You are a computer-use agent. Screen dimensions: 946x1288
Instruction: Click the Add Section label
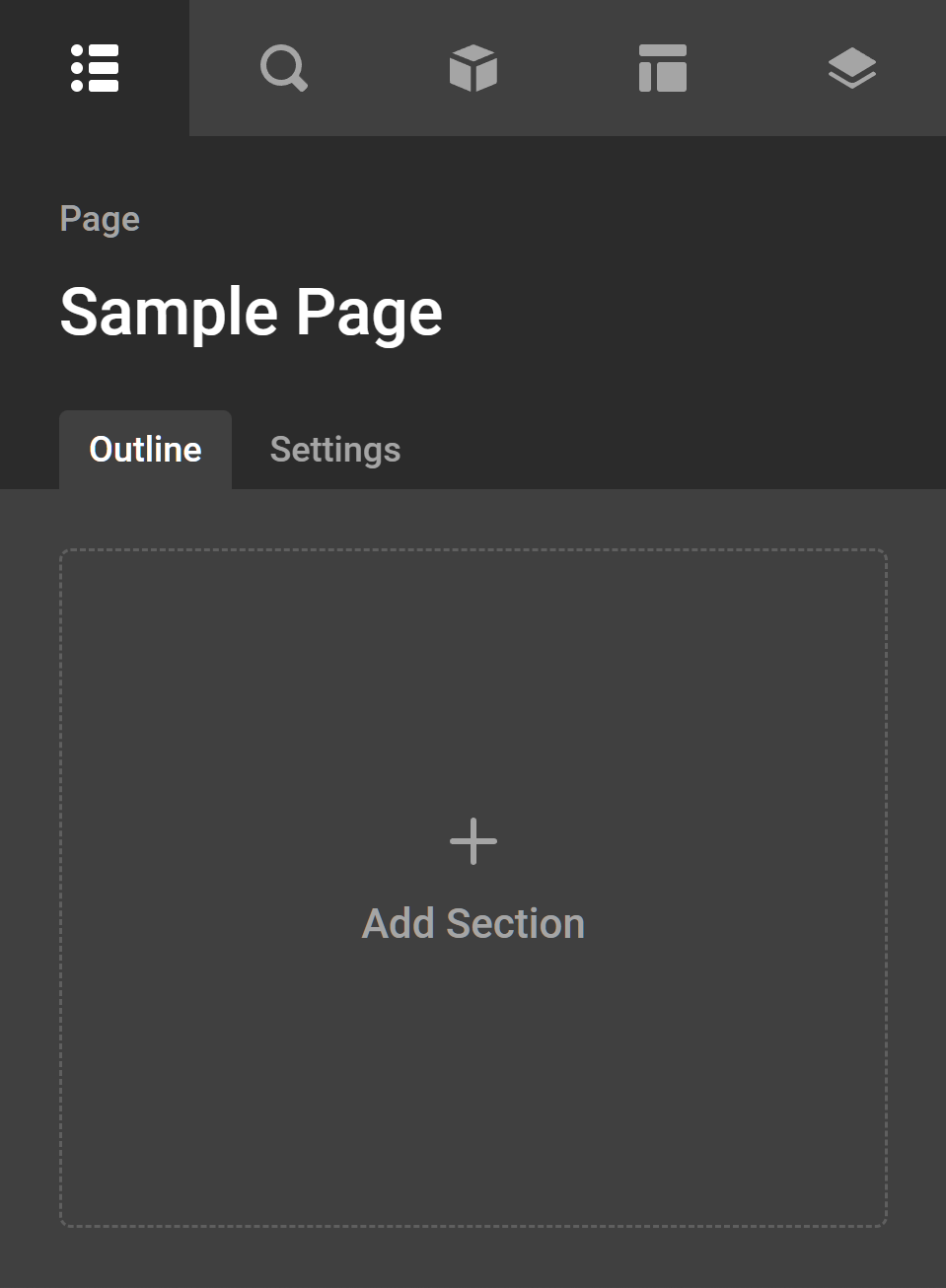[x=473, y=924]
